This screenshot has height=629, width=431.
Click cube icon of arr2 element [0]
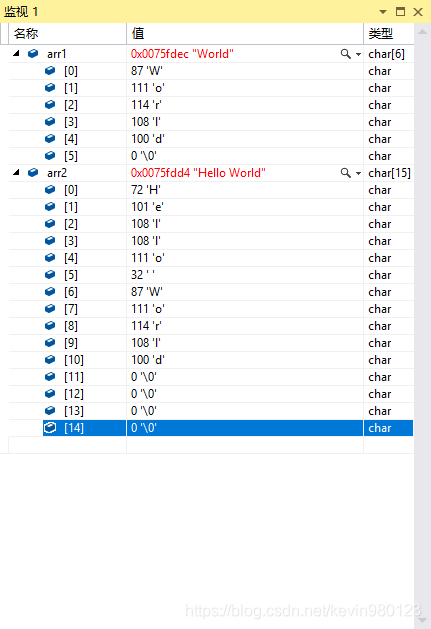tap(50, 190)
